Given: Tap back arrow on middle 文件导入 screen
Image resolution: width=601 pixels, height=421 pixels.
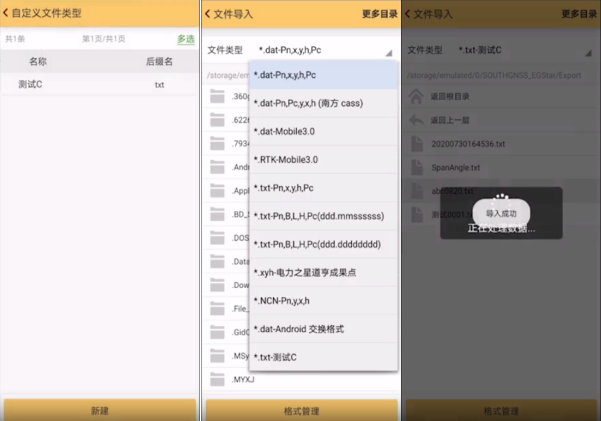Looking at the screenshot, I should pyautogui.click(x=209, y=14).
